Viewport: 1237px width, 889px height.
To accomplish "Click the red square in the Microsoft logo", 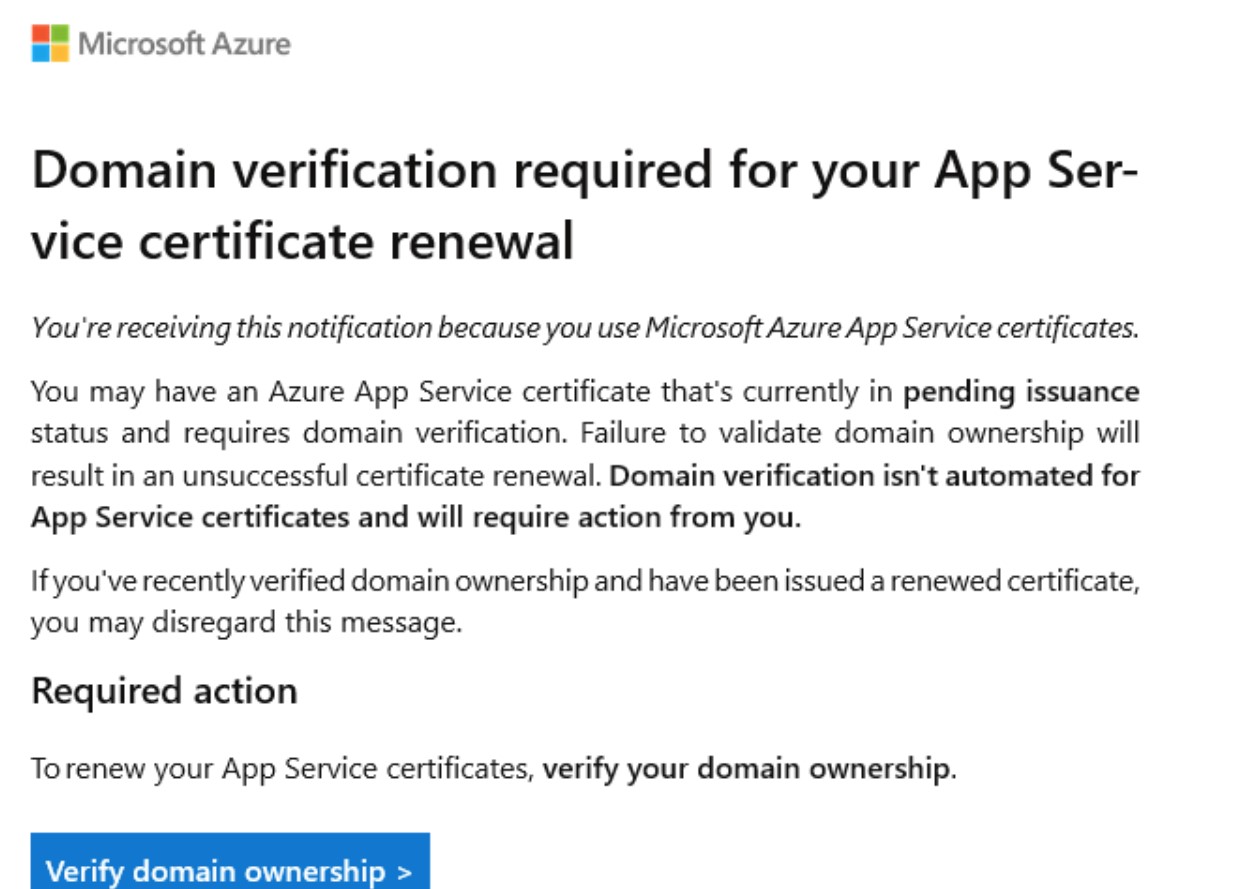I will coord(38,34).
